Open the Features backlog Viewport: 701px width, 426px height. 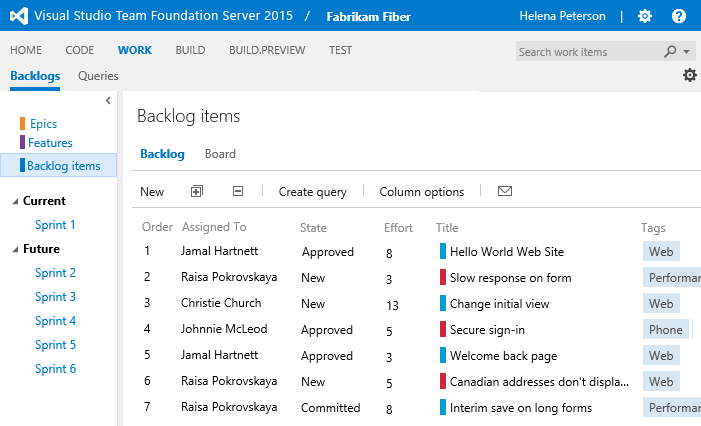click(50, 143)
